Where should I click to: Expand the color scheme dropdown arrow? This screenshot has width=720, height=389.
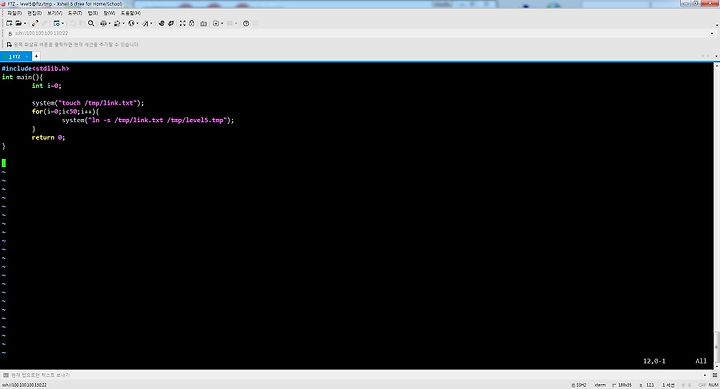pos(123,23)
